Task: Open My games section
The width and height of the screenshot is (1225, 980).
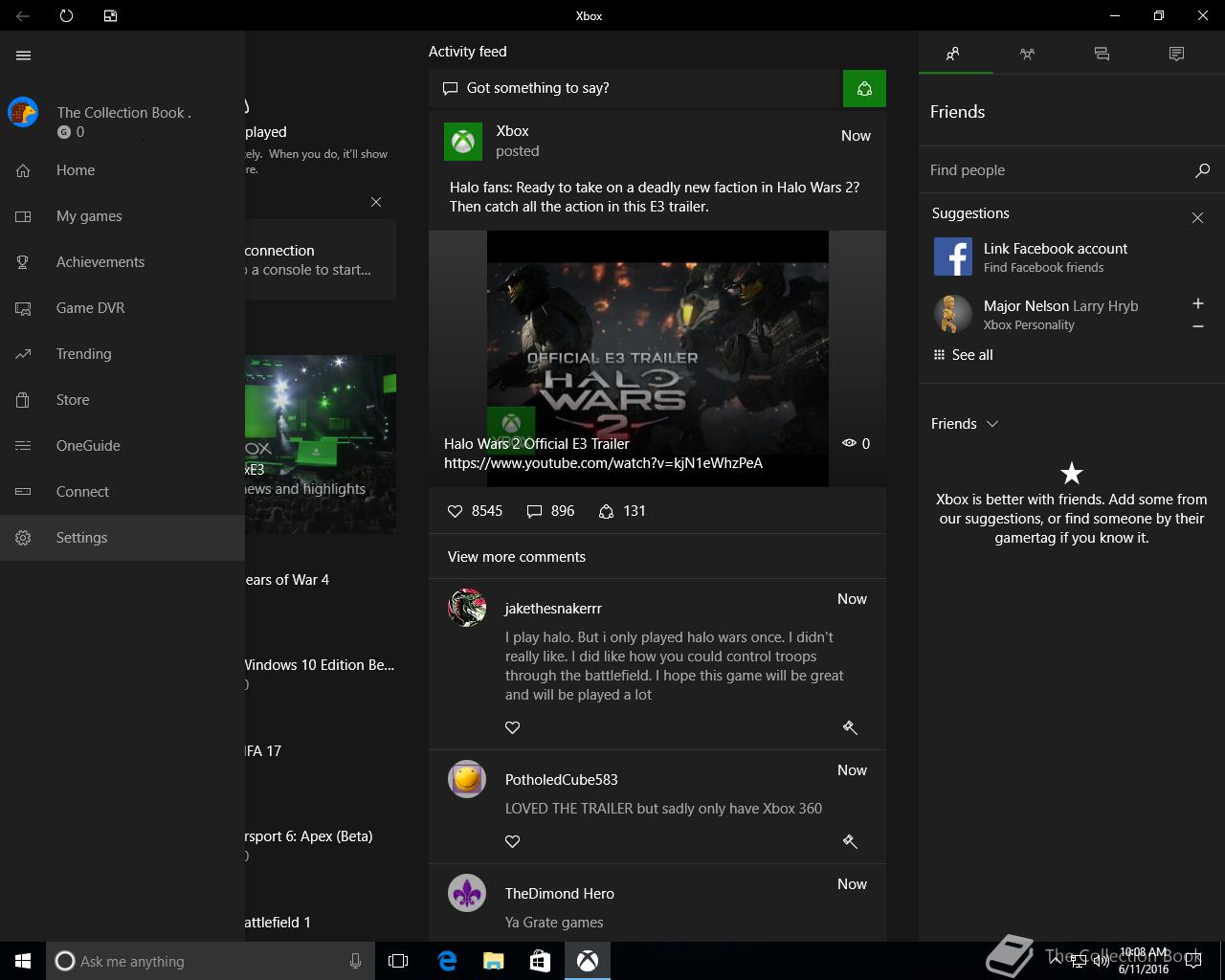Action: coord(122,216)
